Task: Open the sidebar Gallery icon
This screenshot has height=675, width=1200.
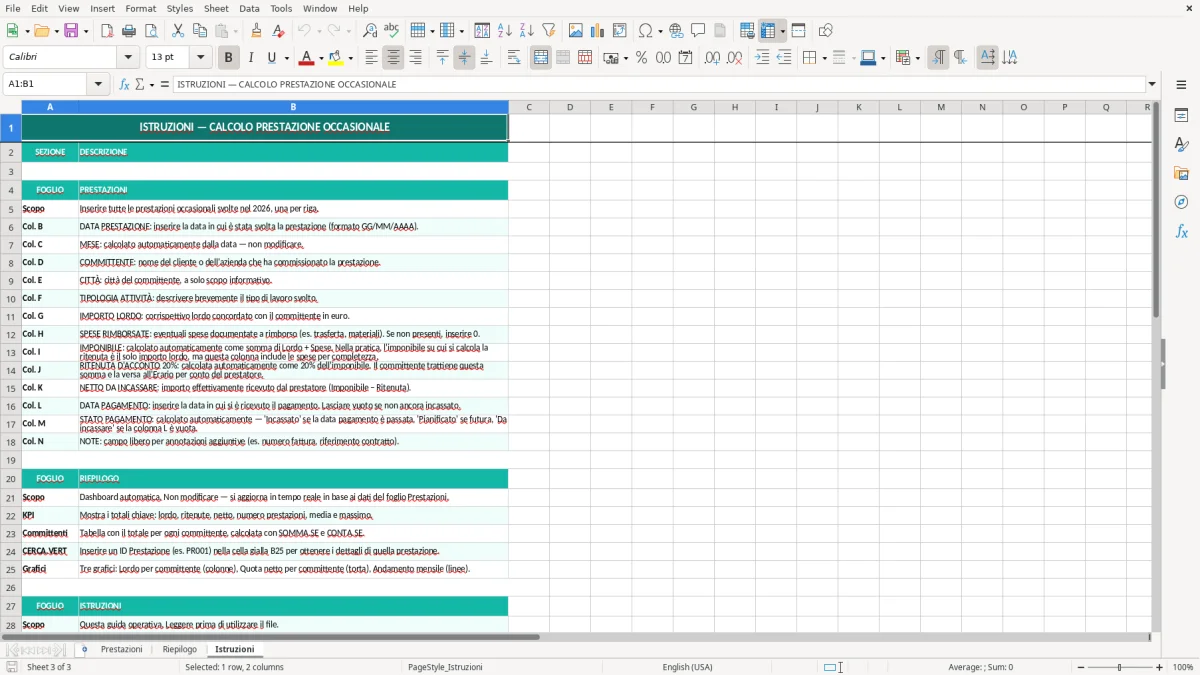Action: [x=1181, y=173]
